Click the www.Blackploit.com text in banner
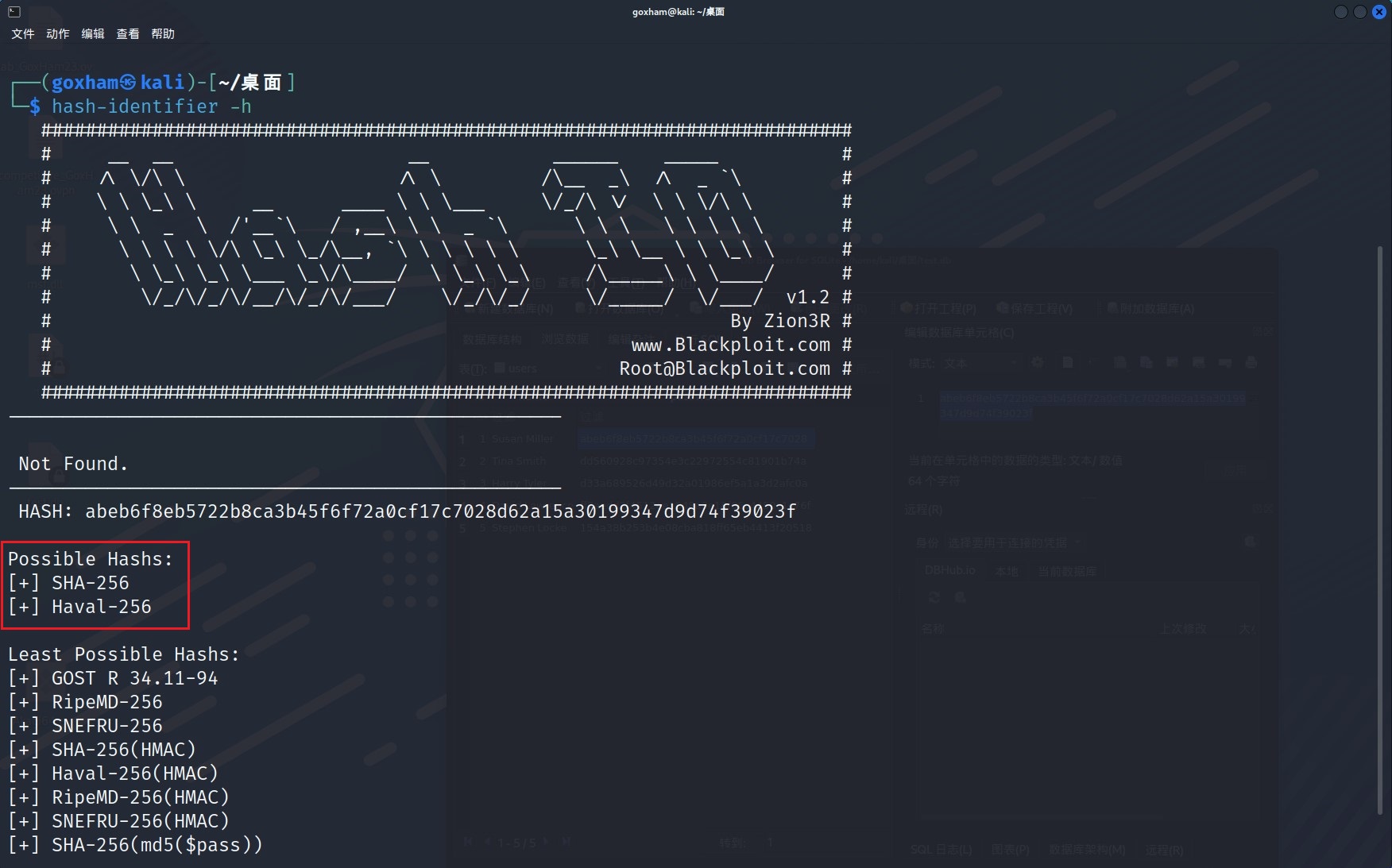This screenshot has width=1392, height=868. (x=731, y=345)
